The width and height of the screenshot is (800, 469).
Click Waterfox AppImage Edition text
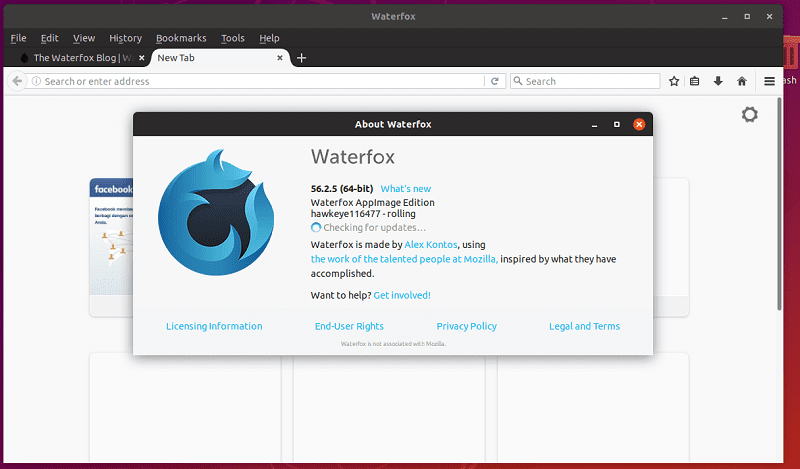[372, 203]
